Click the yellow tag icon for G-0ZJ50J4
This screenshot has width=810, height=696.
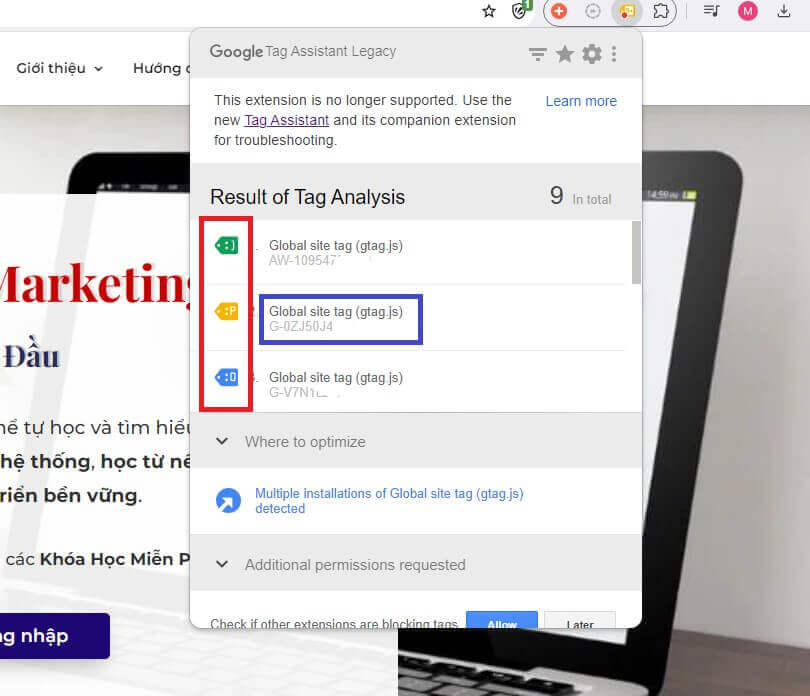pyautogui.click(x=227, y=311)
